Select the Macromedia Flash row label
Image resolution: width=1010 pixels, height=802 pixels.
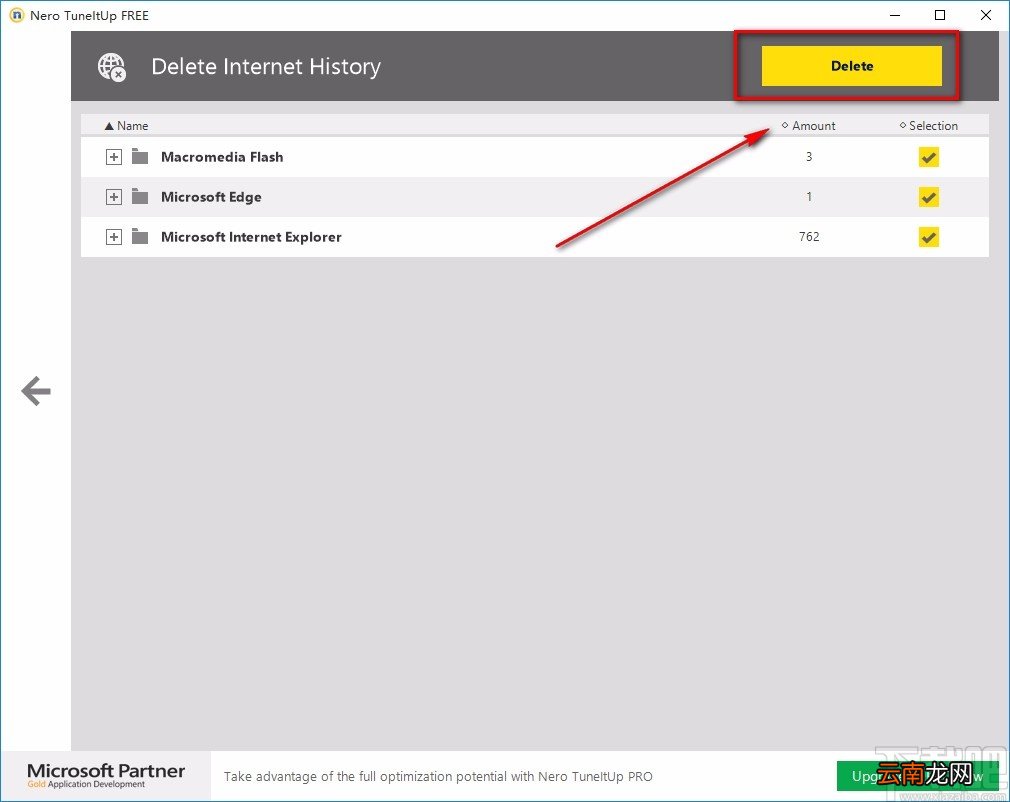pos(222,157)
